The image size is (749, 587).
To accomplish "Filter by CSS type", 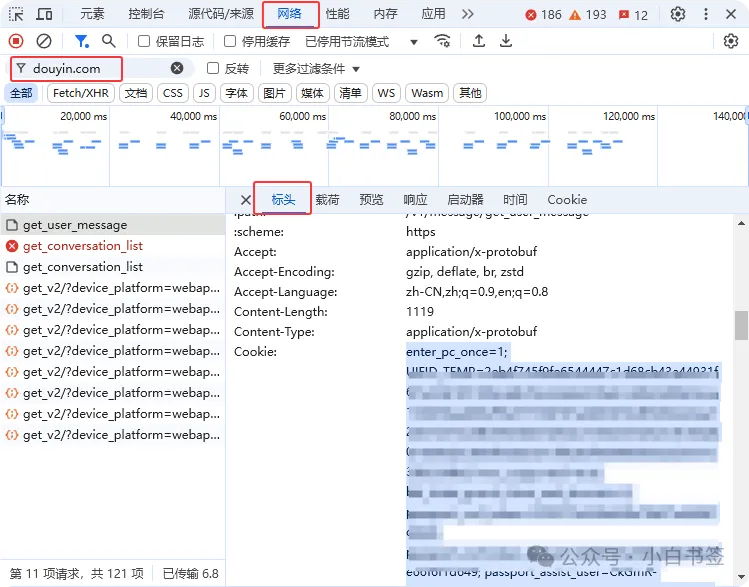I will (173, 93).
